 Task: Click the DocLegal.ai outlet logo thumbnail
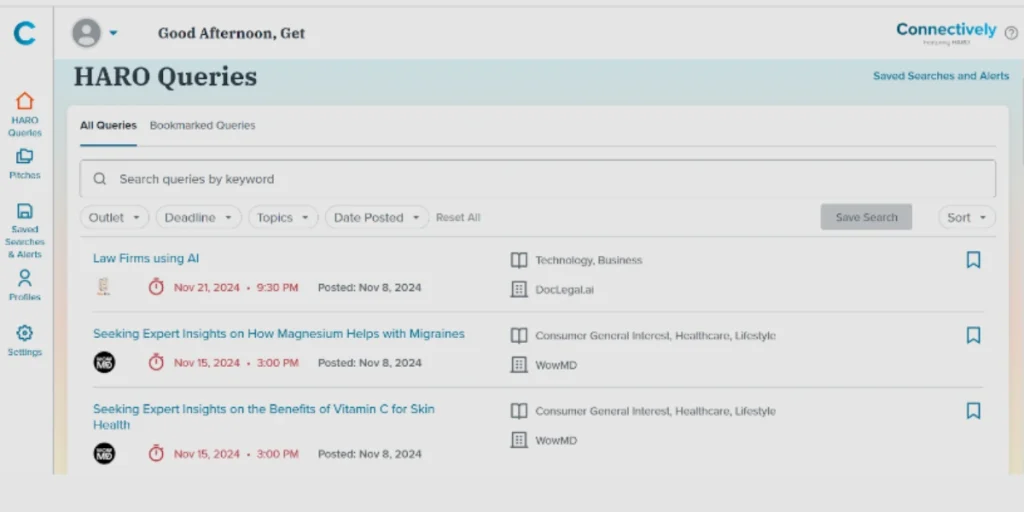pyautogui.click(x=103, y=287)
